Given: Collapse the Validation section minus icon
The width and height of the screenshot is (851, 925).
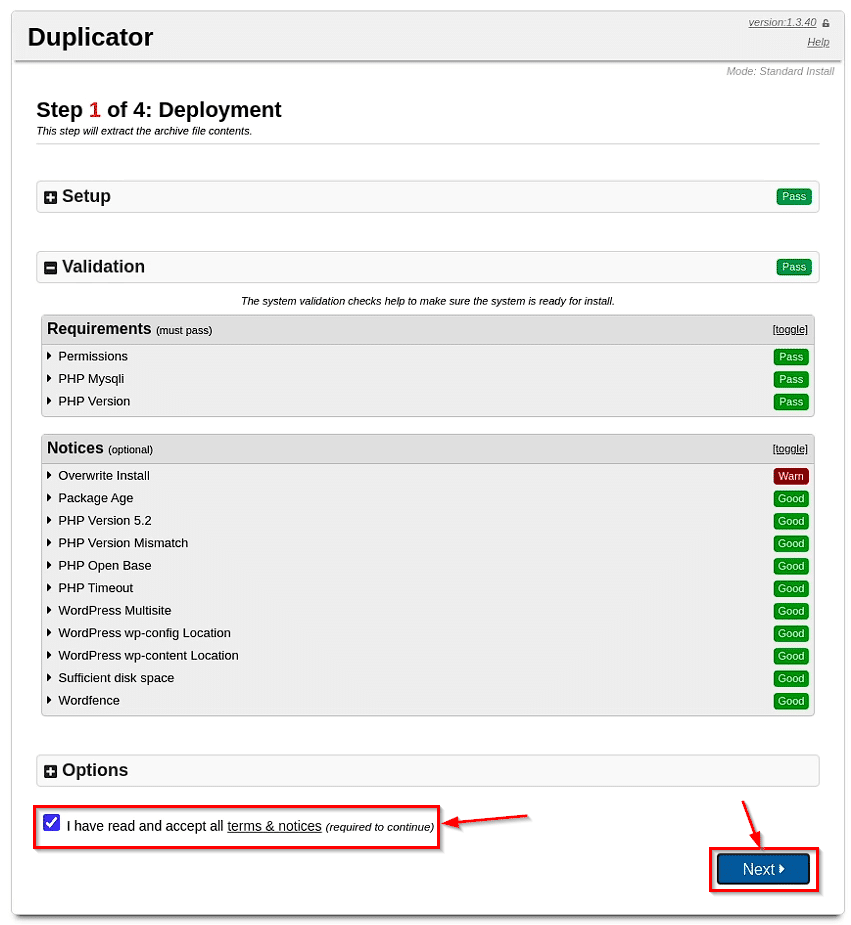Looking at the screenshot, I should tap(51, 268).
